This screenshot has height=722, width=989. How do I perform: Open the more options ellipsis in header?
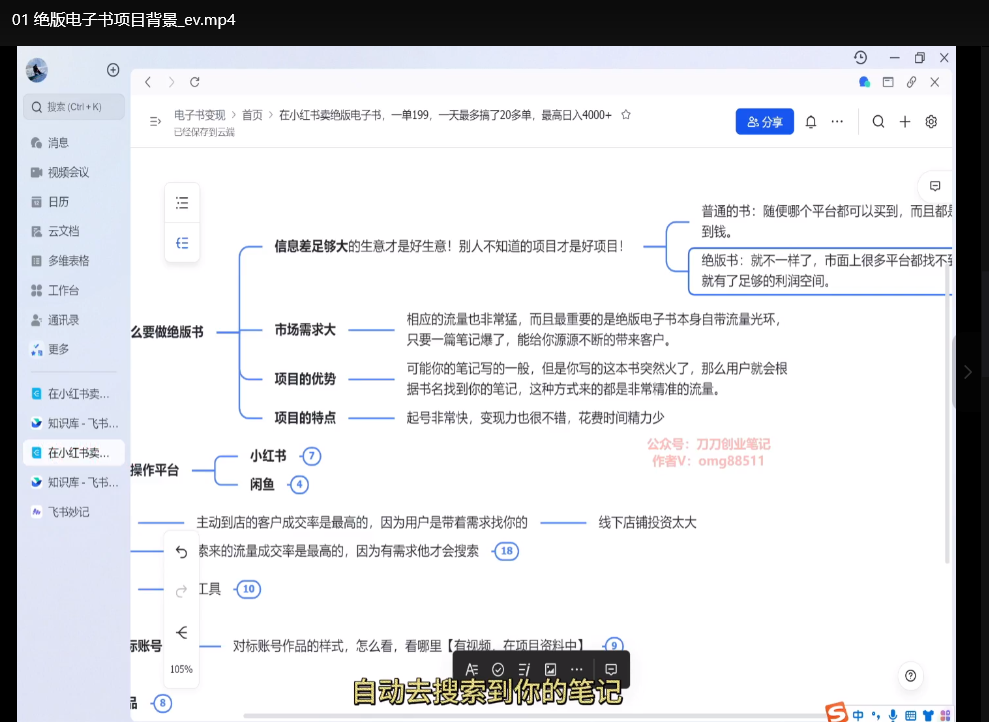(x=837, y=122)
